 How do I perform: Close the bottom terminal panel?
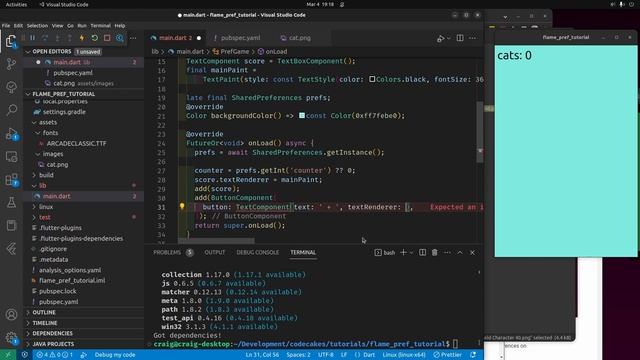point(472,253)
